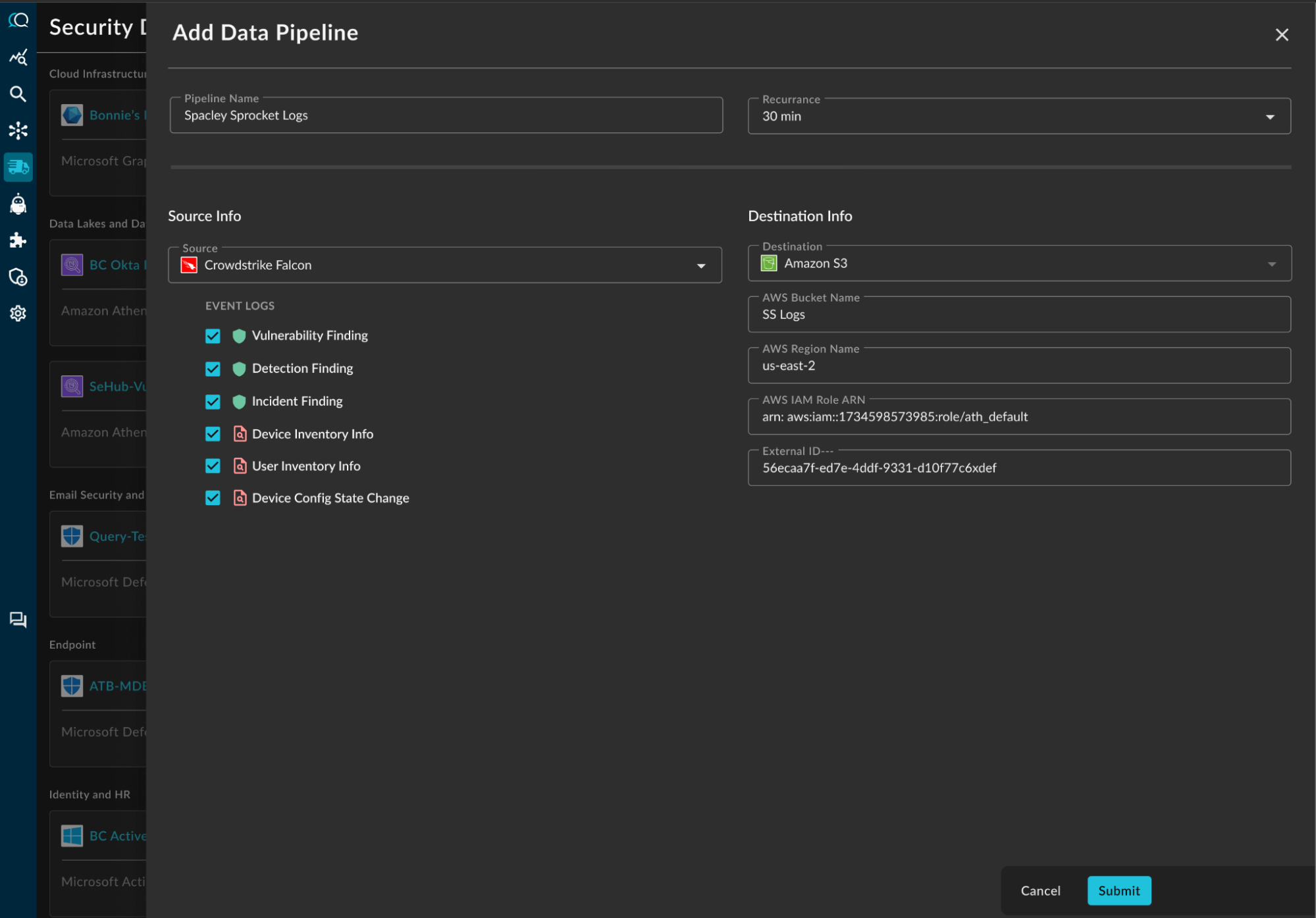This screenshot has width=1316, height=918.
Task: Uncheck the Detection Finding checkbox
Action: click(x=213, y=369)
